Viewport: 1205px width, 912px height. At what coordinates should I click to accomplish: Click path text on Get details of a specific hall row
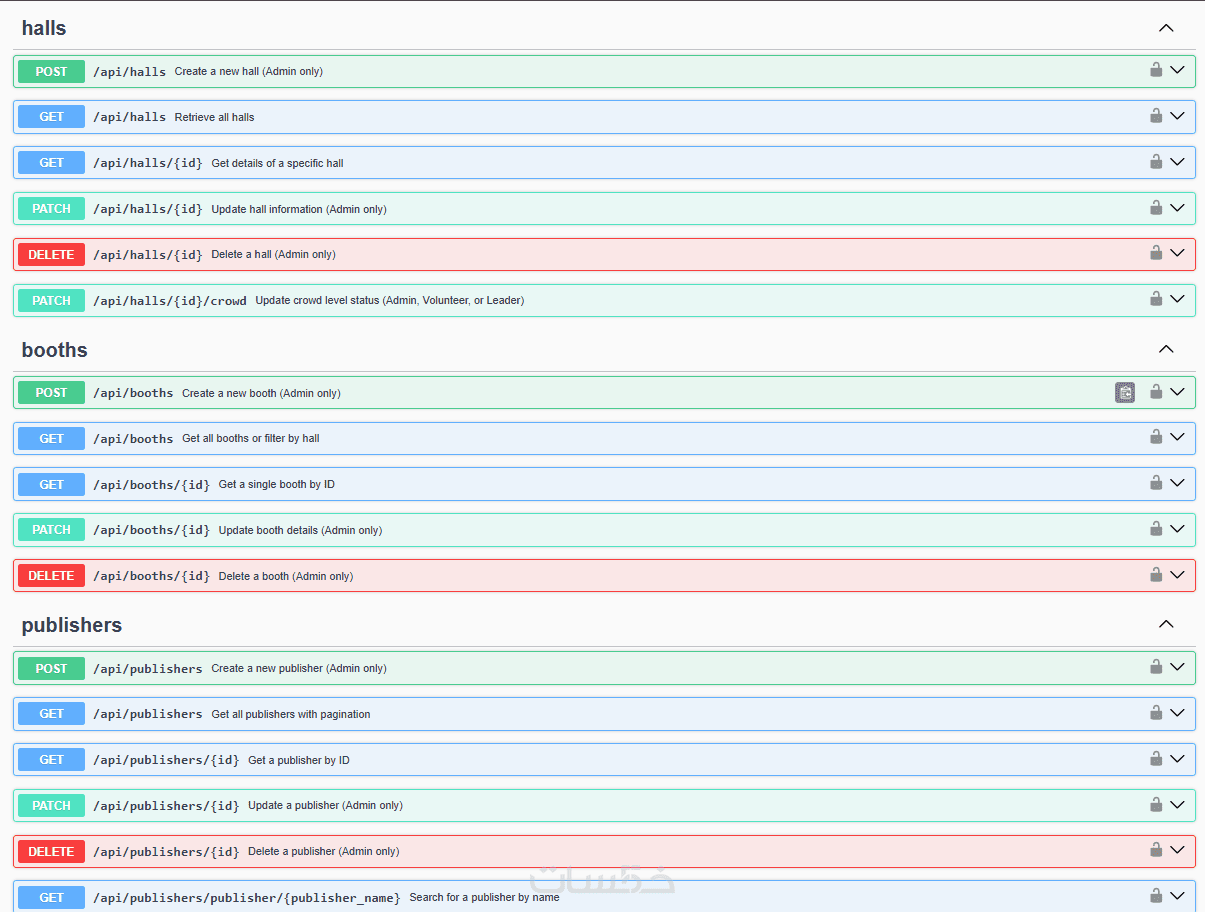(x=148, y=163)
